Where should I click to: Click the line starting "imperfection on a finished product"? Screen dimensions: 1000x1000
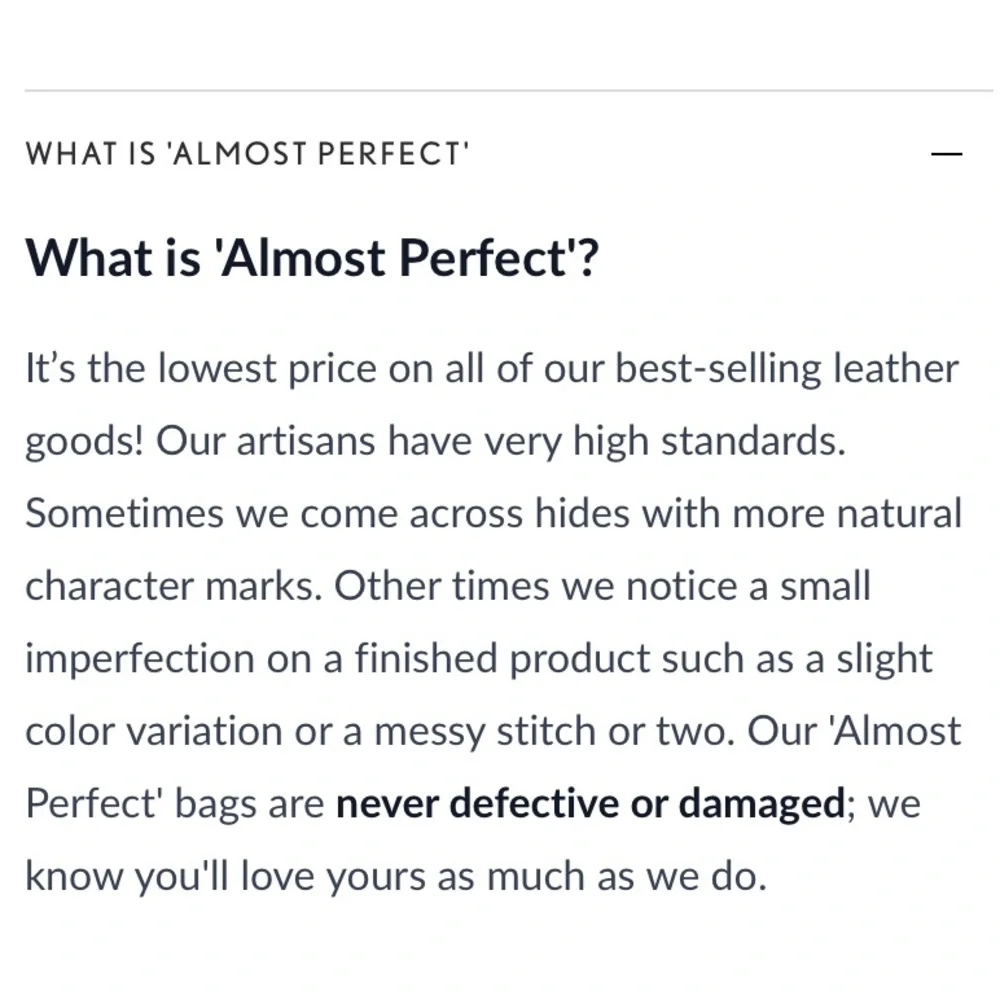pyautogui.click(x=479, y=660)
